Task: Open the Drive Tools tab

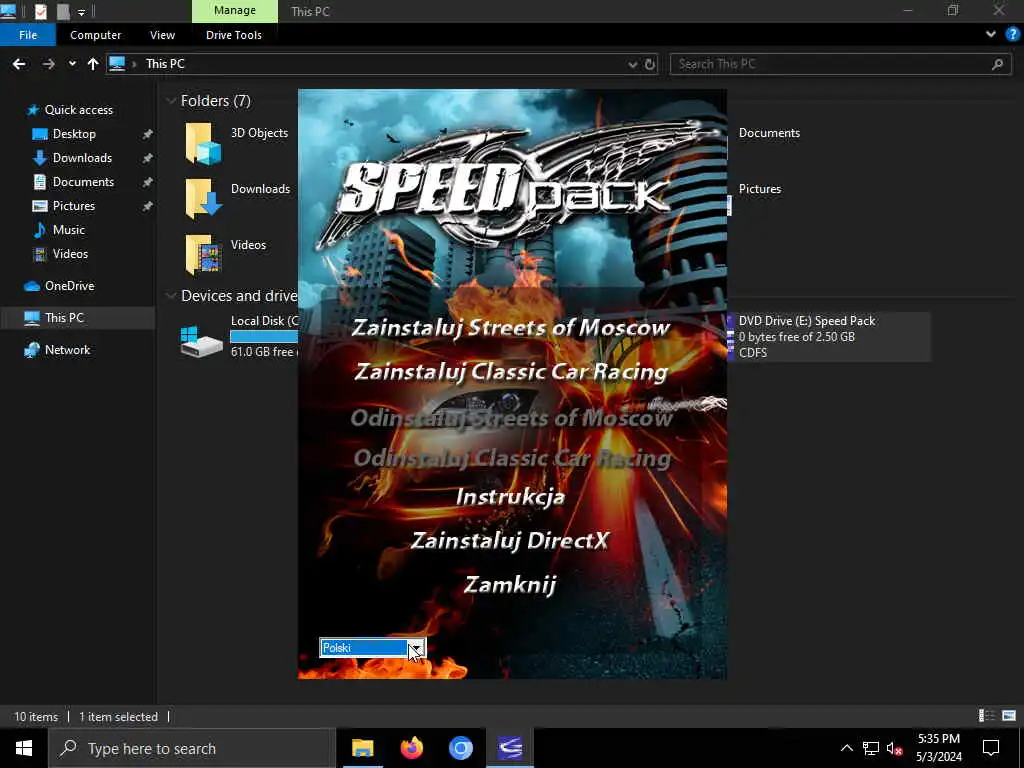Action: point(234,35)
